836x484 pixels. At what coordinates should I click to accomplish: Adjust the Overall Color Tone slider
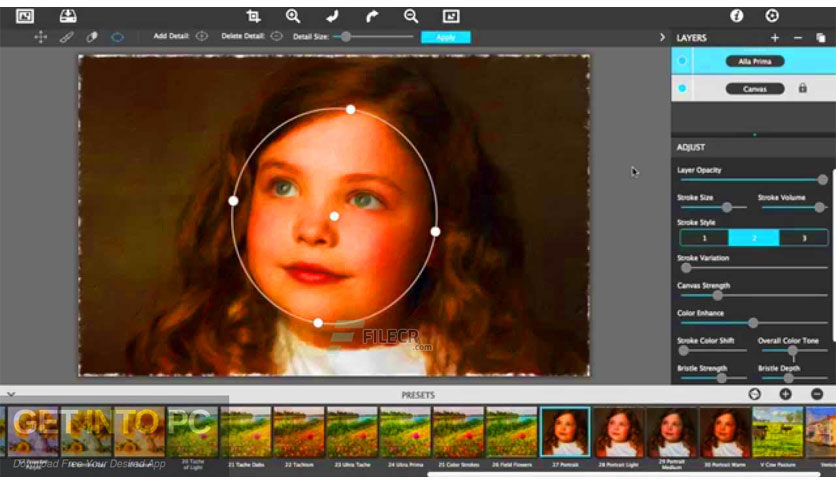click(793, 350)
